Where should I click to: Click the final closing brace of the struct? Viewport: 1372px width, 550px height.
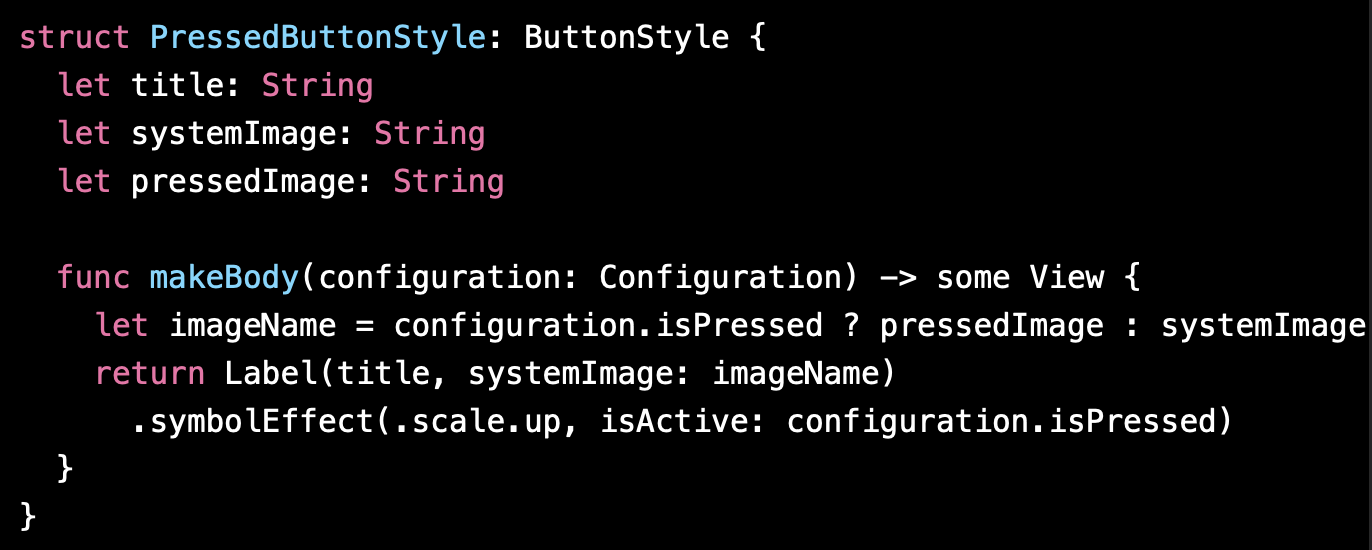coord(28,517)
